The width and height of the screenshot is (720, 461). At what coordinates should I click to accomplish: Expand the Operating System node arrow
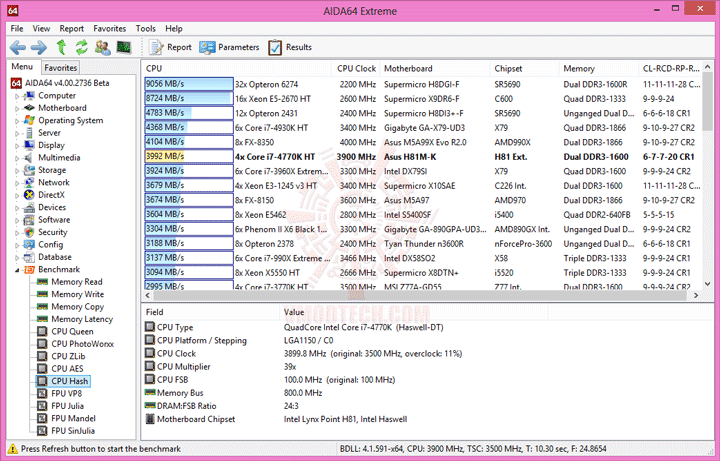[17, 121]
